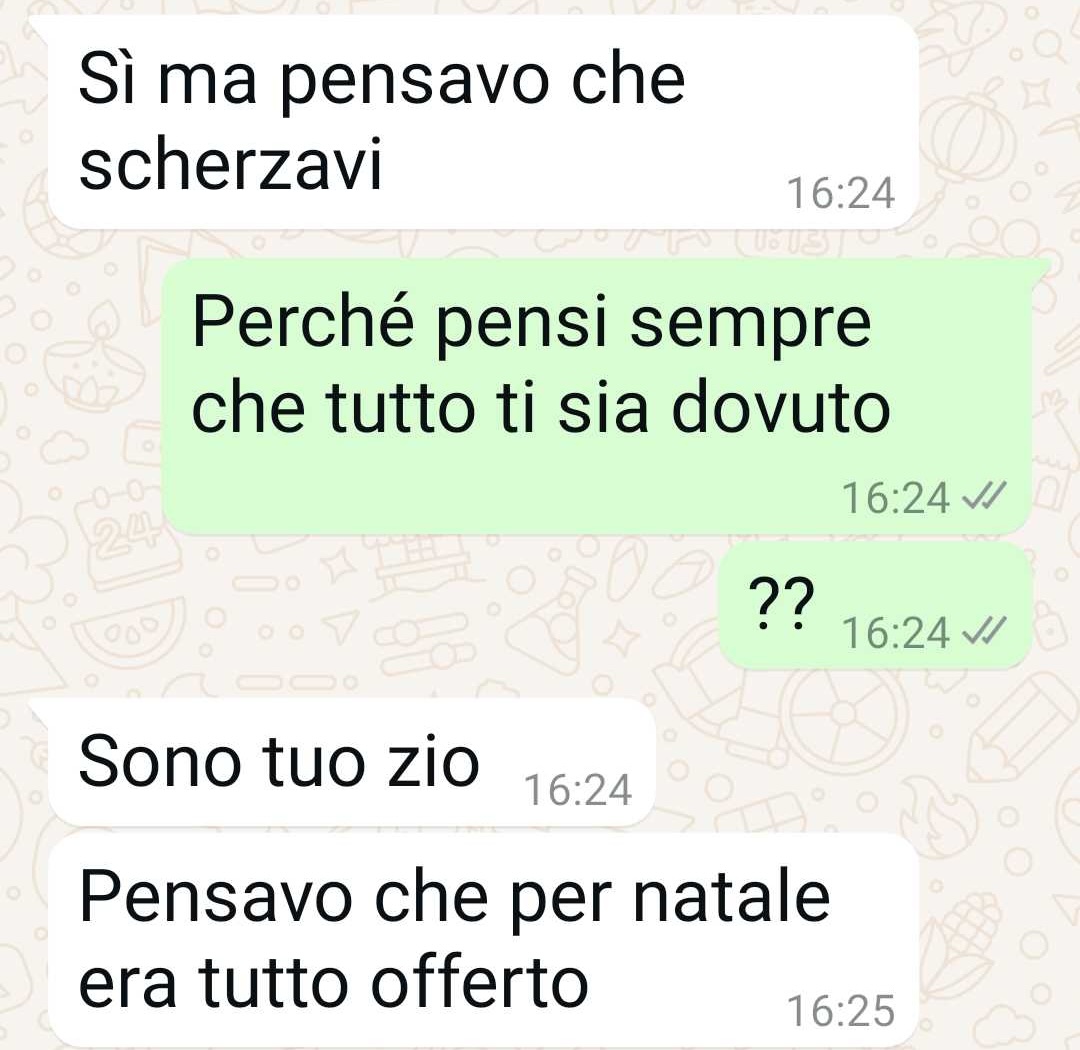Select the message 'Sì ma pensavo che scherzavi'
This screenshot has width=1080, height=1050.
[x=484, y=123]
